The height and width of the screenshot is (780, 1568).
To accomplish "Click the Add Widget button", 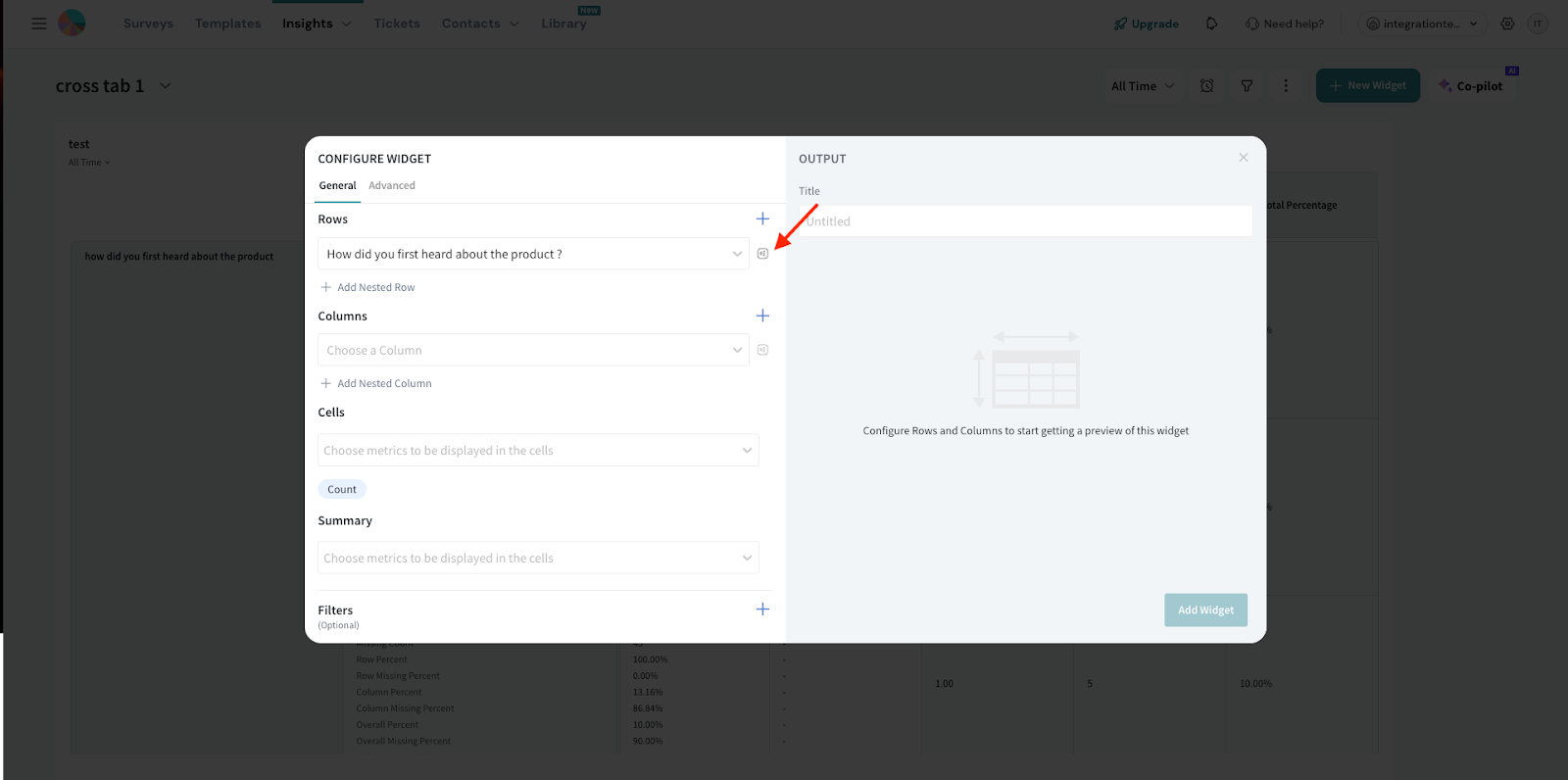I will coord(1205,609).
